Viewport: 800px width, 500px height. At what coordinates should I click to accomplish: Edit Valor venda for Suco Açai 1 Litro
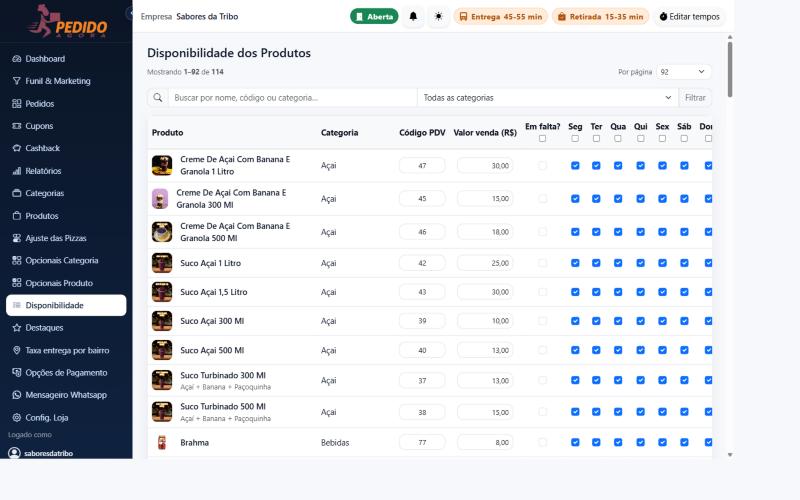(485, 263)
